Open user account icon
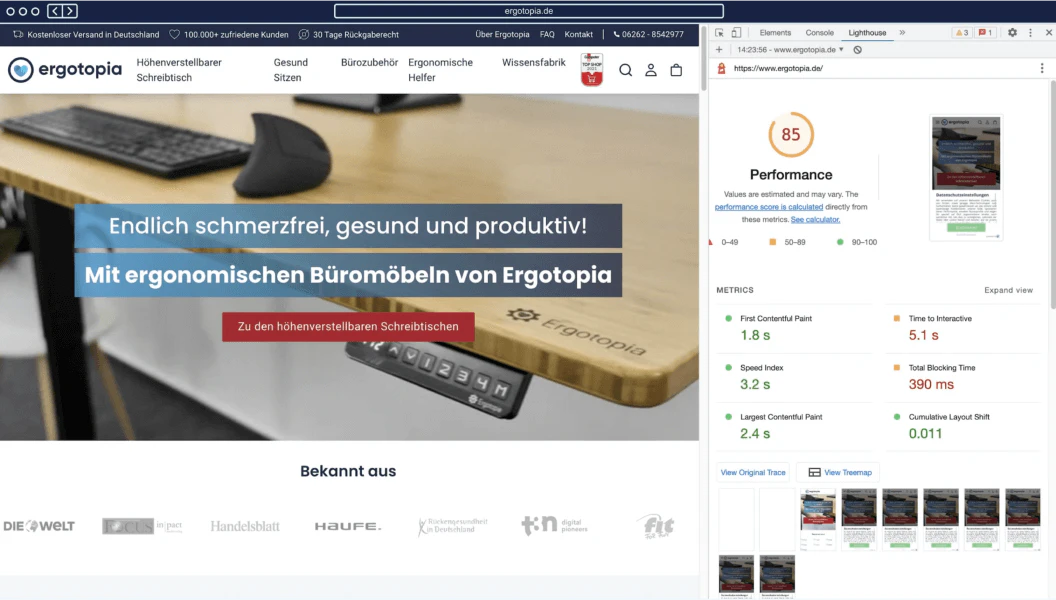Viewport: 1056px width, 600px height. click(x=651, y=70)
